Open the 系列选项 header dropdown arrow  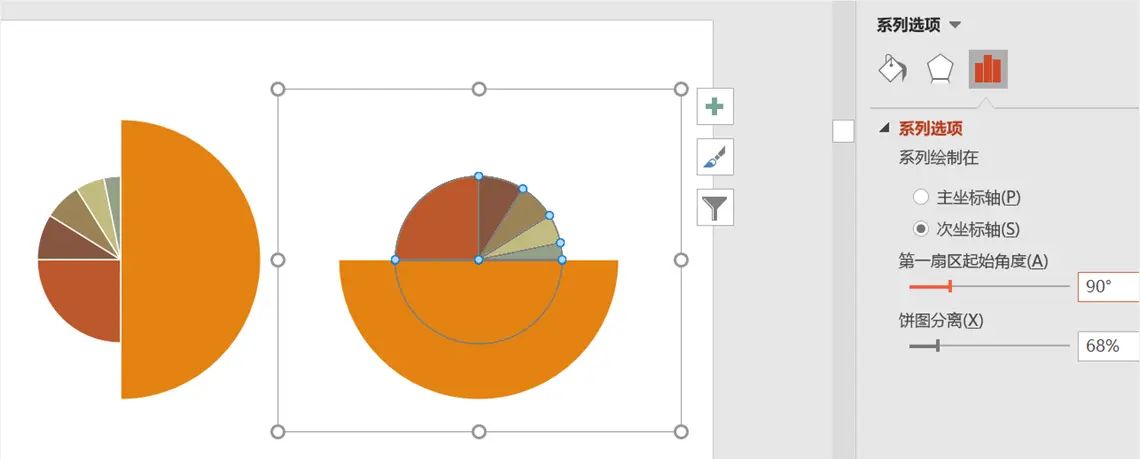(x=955, y=25)
